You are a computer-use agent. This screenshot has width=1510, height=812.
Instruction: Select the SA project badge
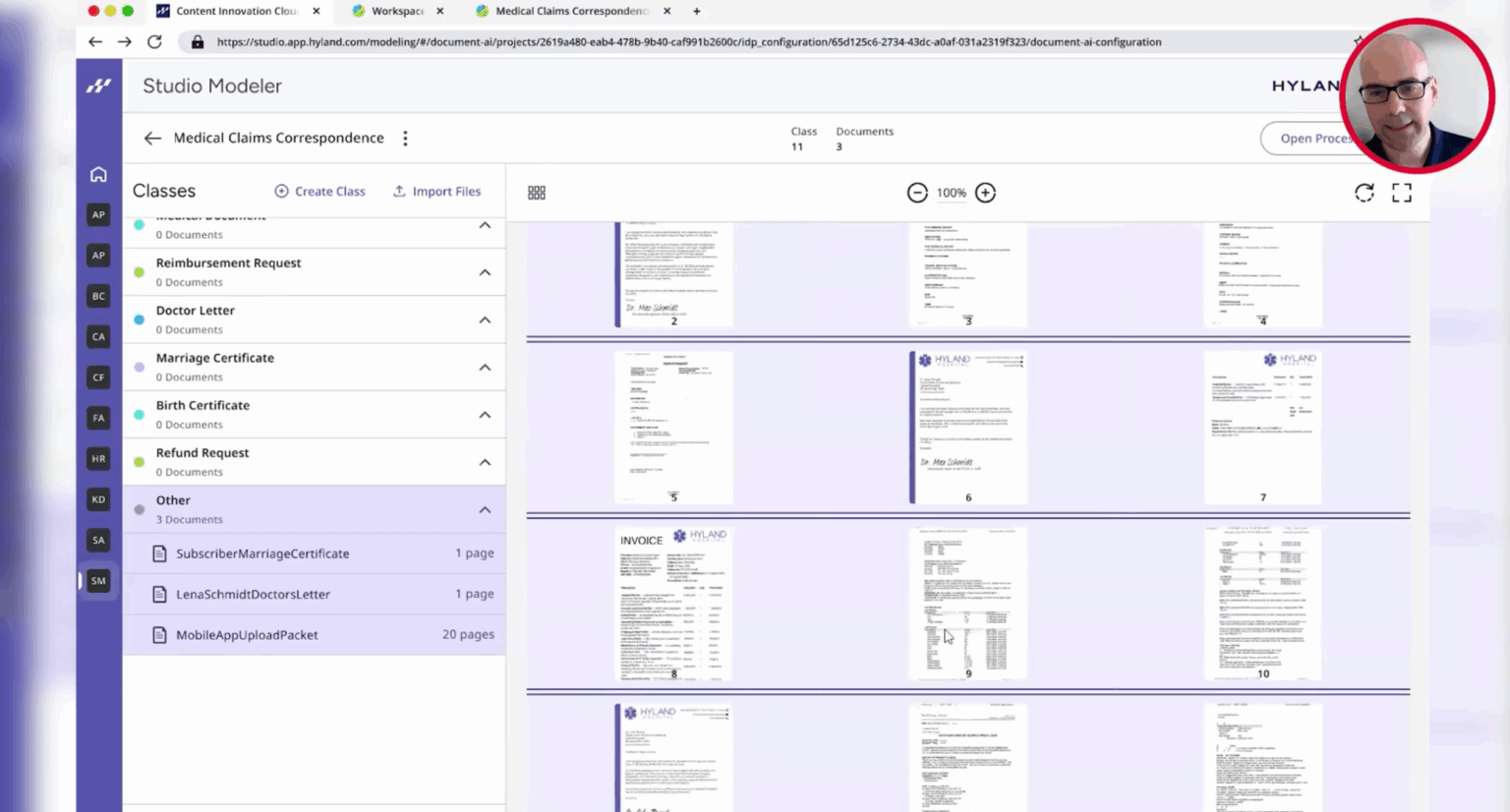98,540
